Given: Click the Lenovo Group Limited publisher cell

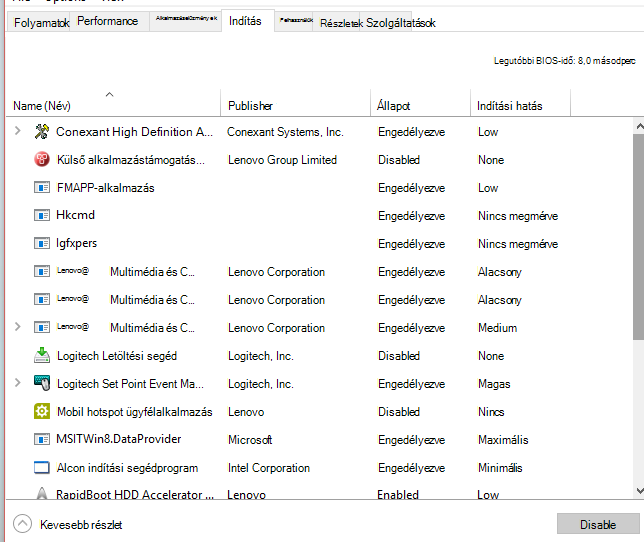Looking at the screenshot, I should 283,160.
